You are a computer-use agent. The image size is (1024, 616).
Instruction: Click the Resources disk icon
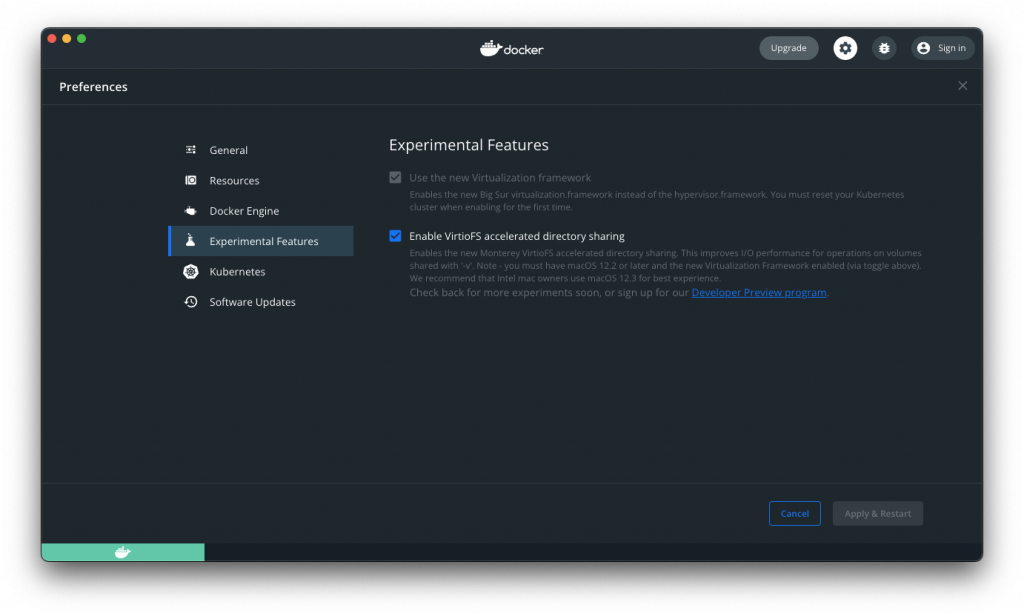(x=191, y=180)
